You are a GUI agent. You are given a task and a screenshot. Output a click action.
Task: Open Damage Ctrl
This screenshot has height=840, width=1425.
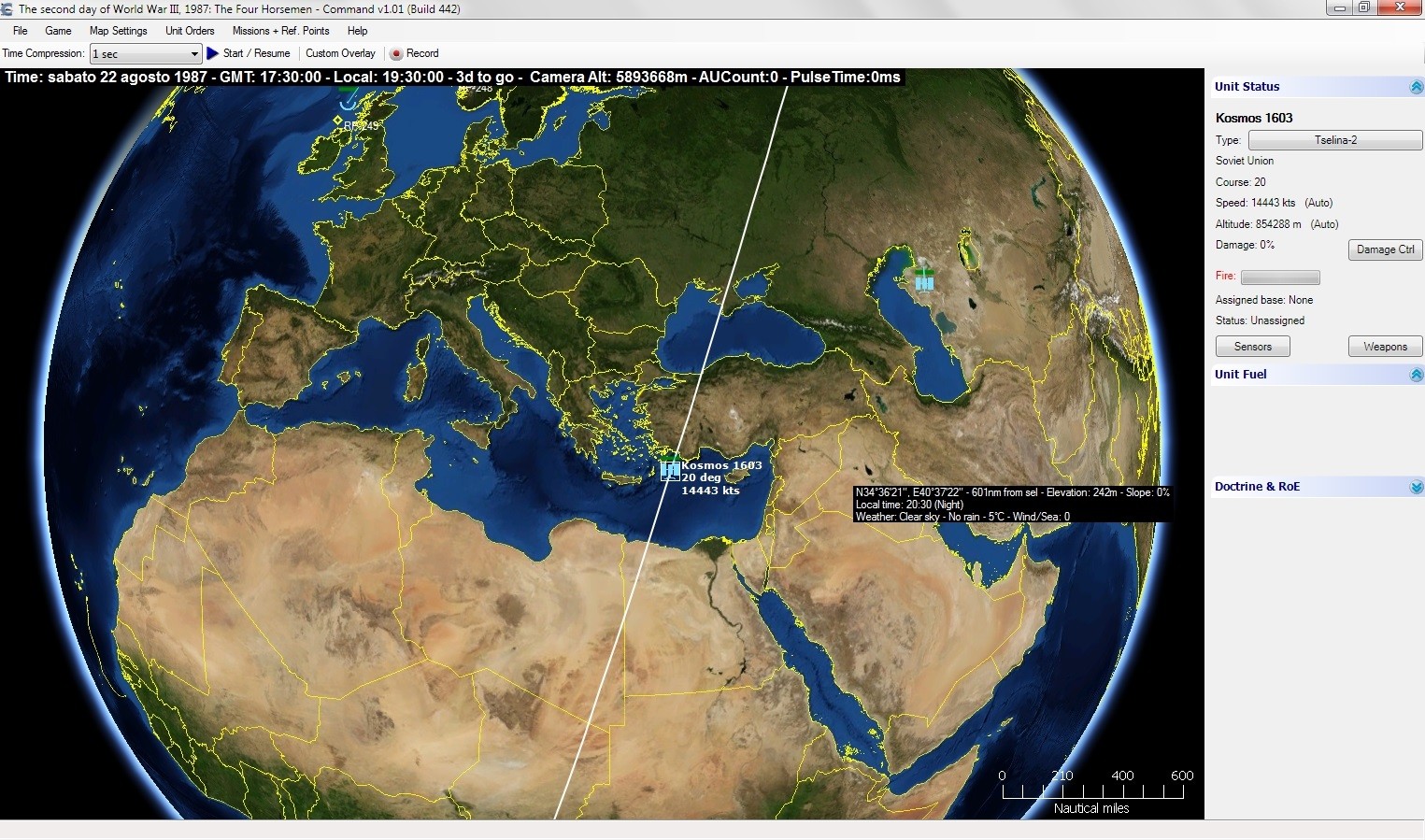pos(1385,249)
